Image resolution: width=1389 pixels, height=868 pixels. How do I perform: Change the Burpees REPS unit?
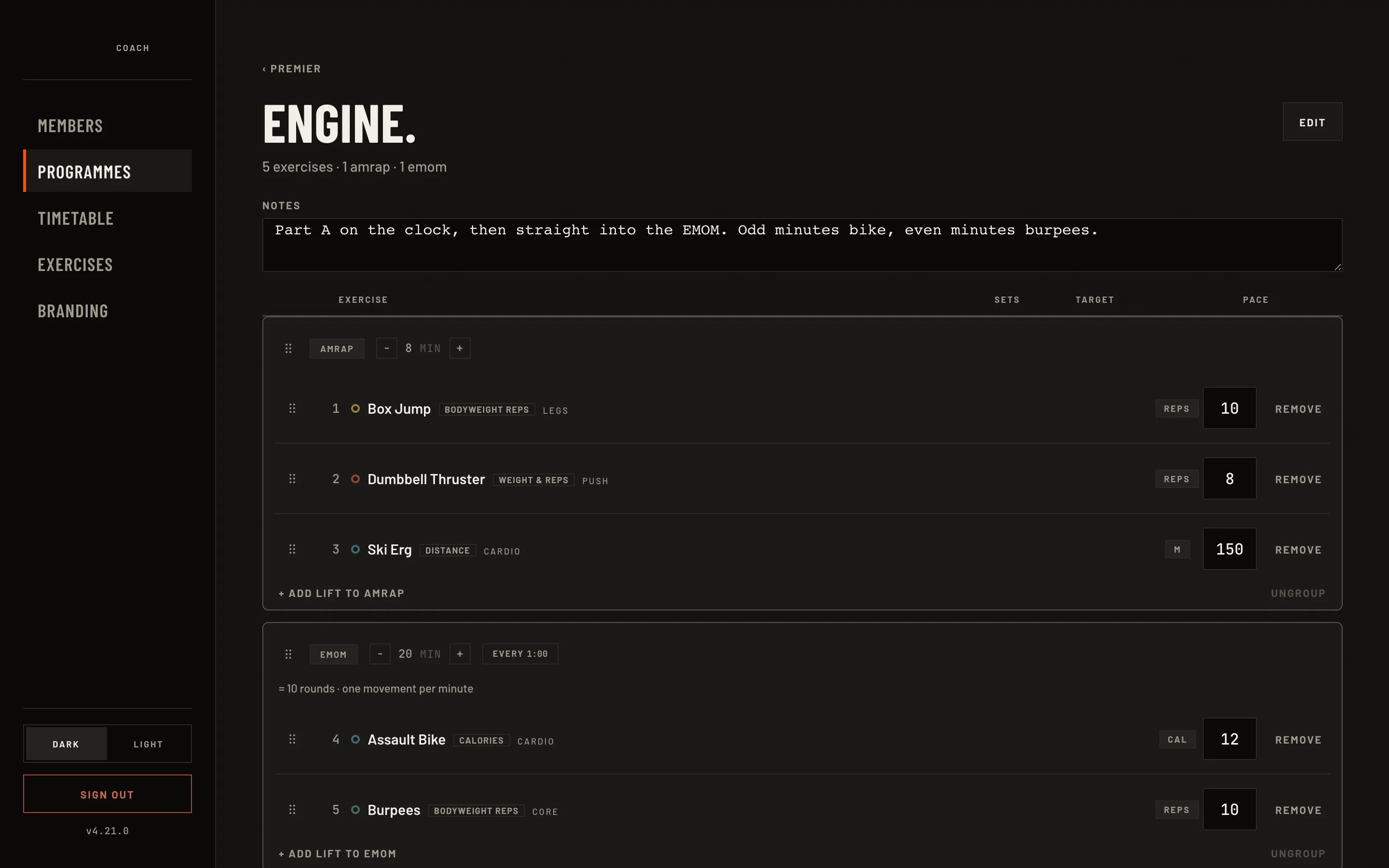click(1177, 810)
